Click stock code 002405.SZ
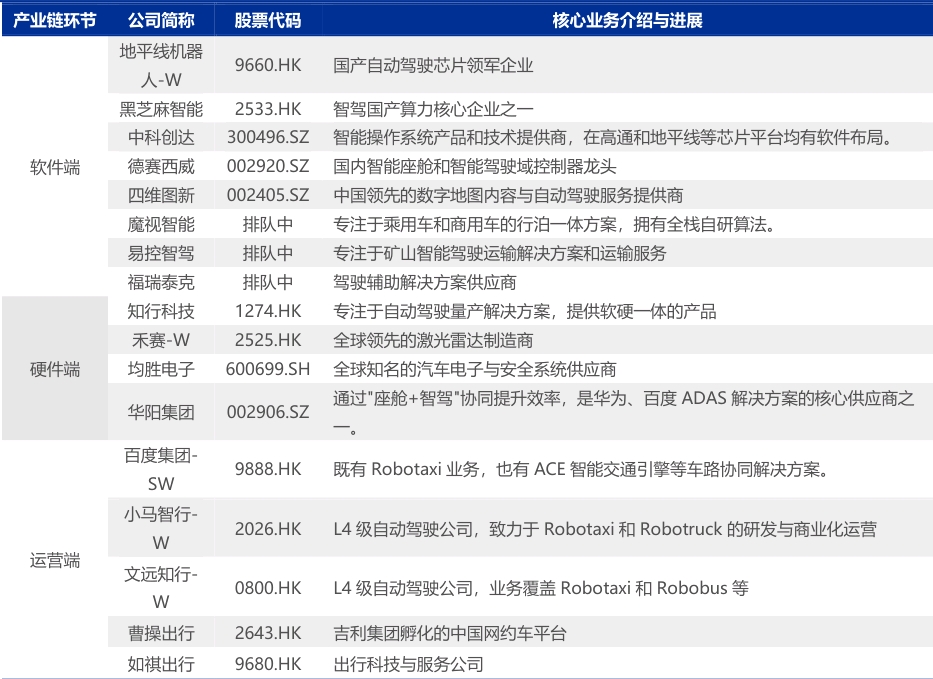The image size is (933, 679). coord(268,195)
